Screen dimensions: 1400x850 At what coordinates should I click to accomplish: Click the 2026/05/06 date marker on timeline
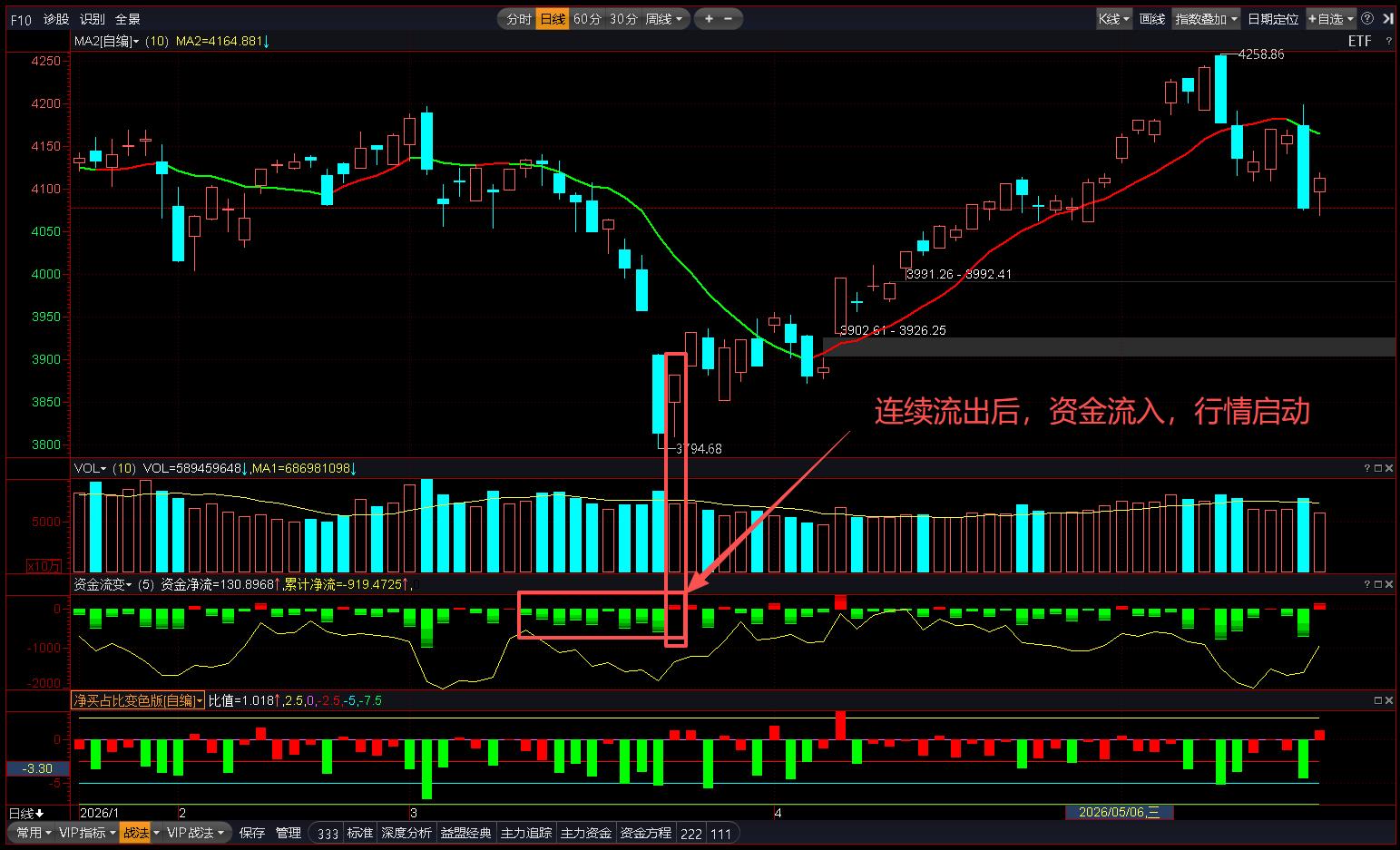coord(1119,812)
